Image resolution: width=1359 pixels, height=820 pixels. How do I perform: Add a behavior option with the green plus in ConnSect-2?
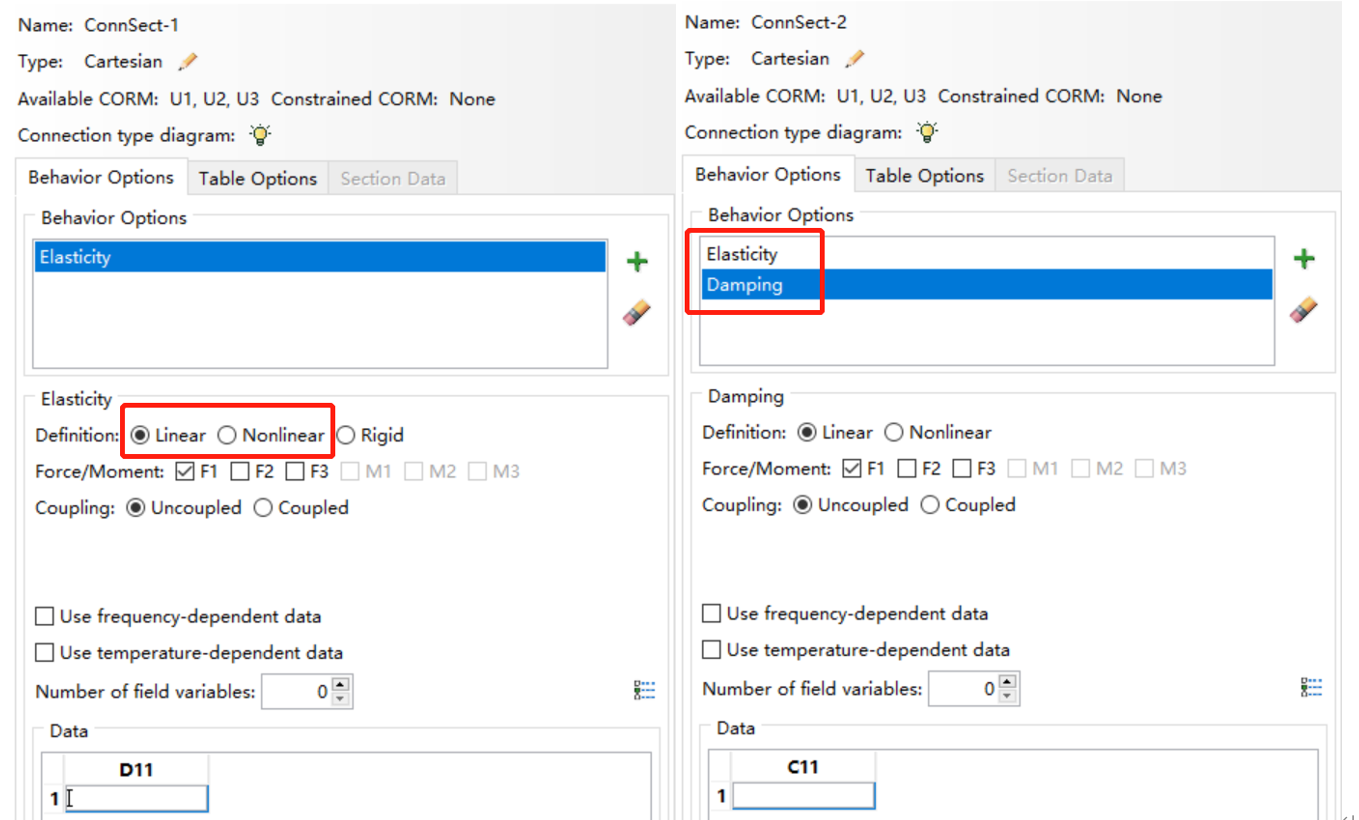1304,259
